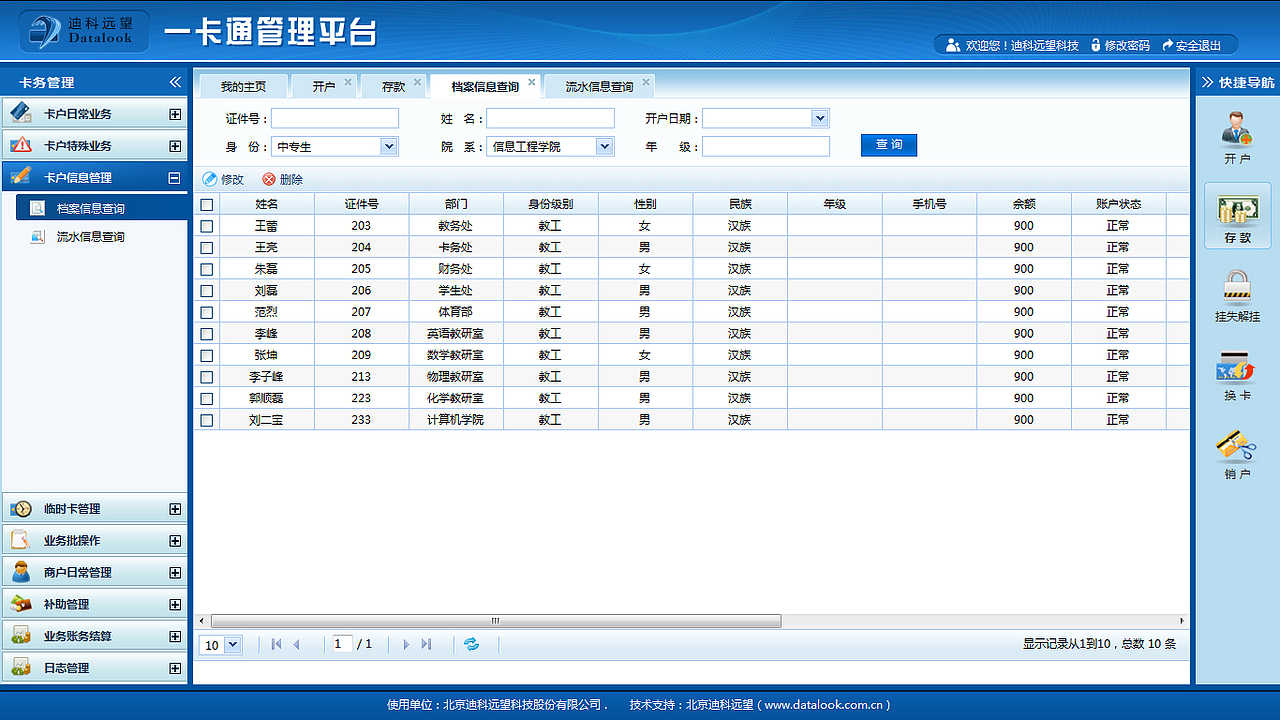Check the row for 李子峰
The image size is (1280, 720).
207,377
